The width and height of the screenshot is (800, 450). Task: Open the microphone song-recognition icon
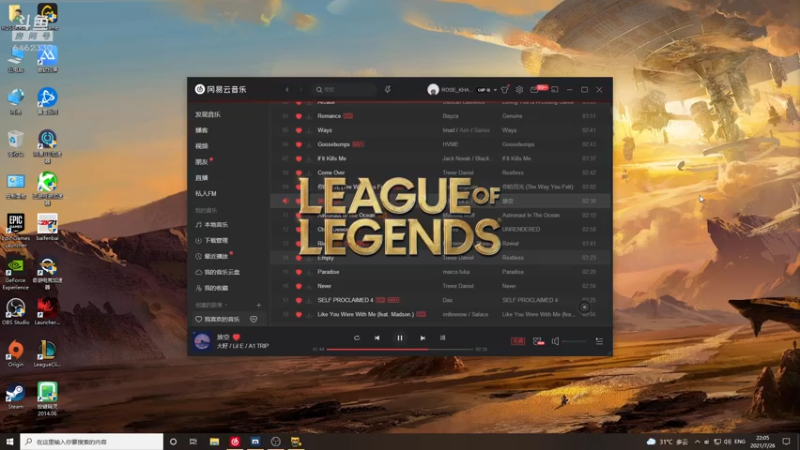pyautogui.click(x=388, y=90)
